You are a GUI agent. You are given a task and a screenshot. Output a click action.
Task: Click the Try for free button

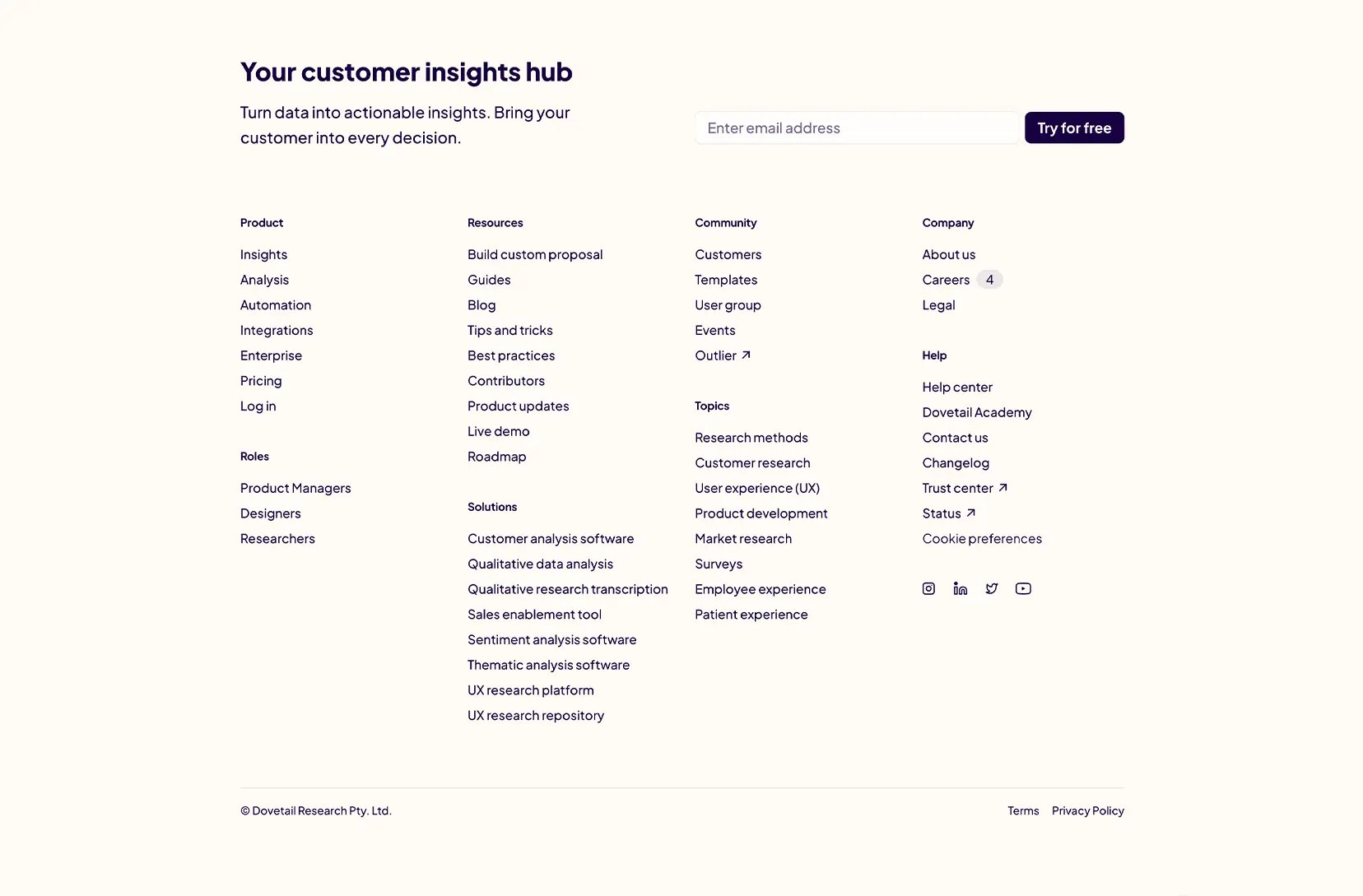(1074, 128)
